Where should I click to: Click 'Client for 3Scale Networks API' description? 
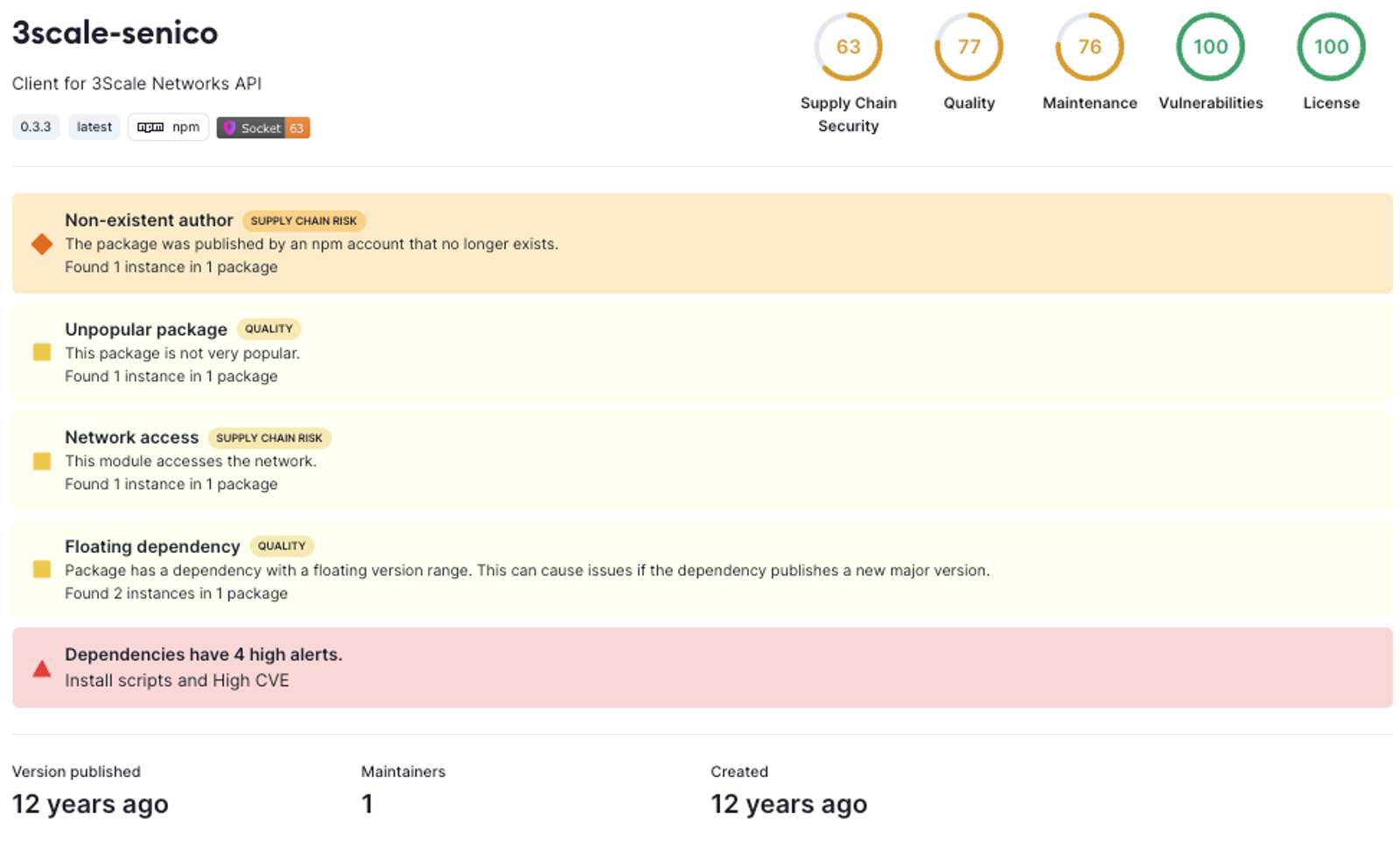point(136,84)
